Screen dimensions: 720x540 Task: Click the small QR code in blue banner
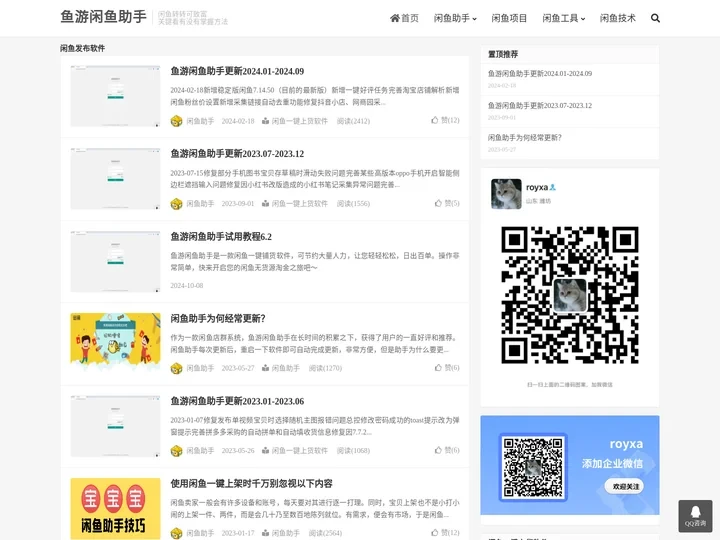(x=533, y=467)
